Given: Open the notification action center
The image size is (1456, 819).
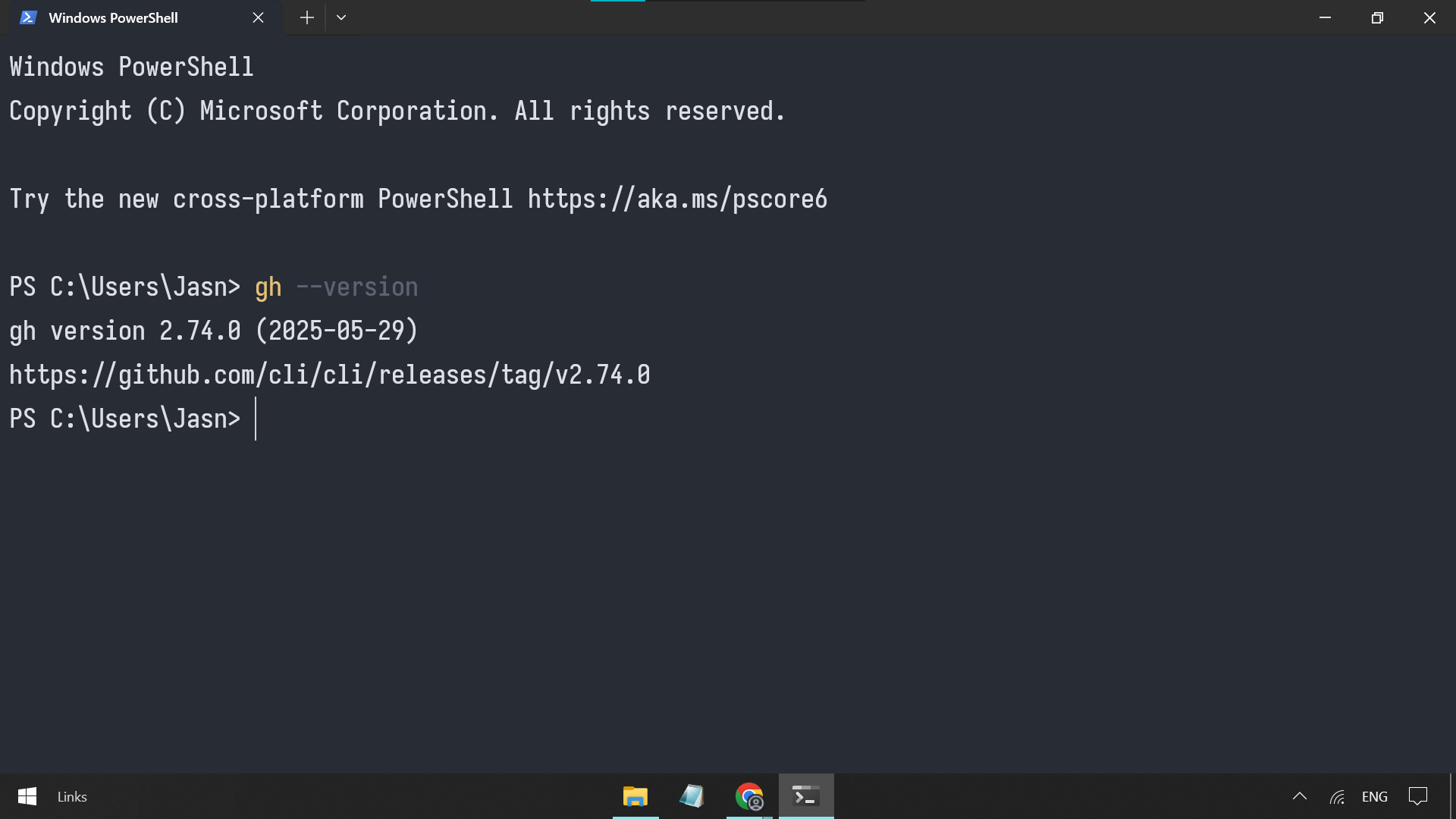Looking at the screenshot, I should [x=1417, y=796].
